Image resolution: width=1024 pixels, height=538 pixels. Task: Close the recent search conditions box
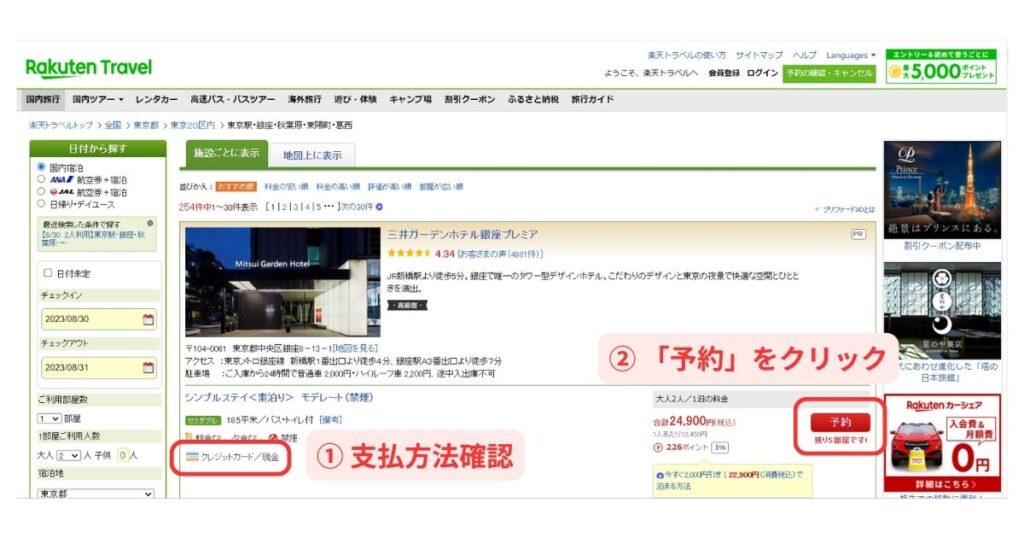coord(150,223)
